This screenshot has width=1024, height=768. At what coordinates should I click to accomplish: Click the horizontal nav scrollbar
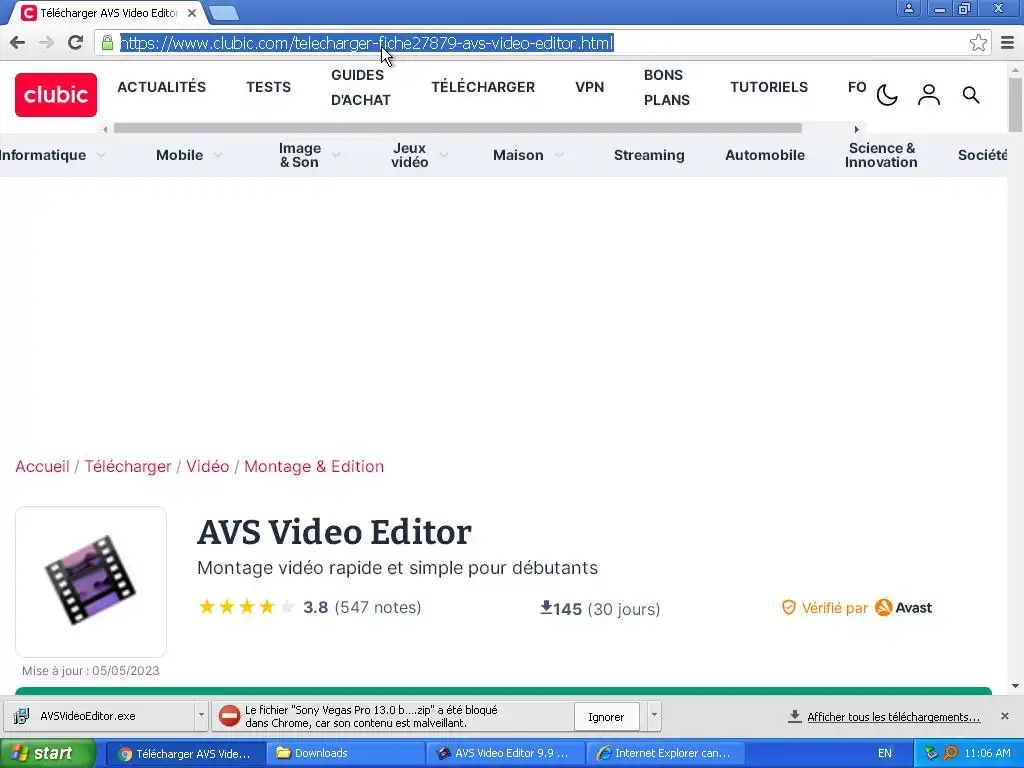click(x=458, y=129)
